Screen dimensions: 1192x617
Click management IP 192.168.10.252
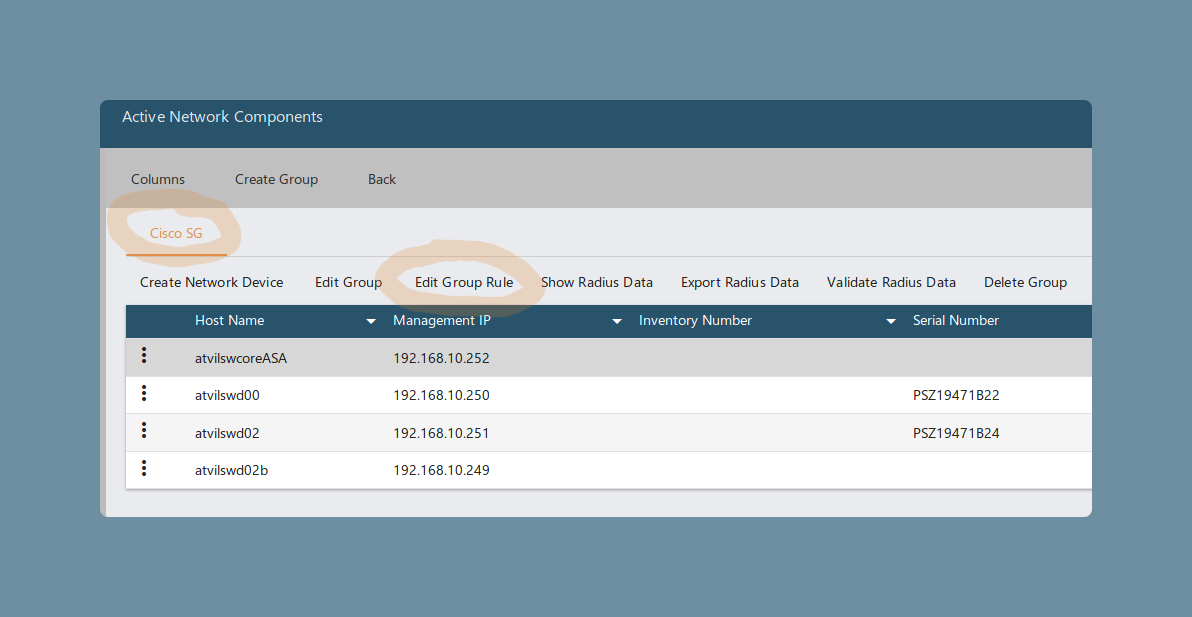(x=441, y=358)
